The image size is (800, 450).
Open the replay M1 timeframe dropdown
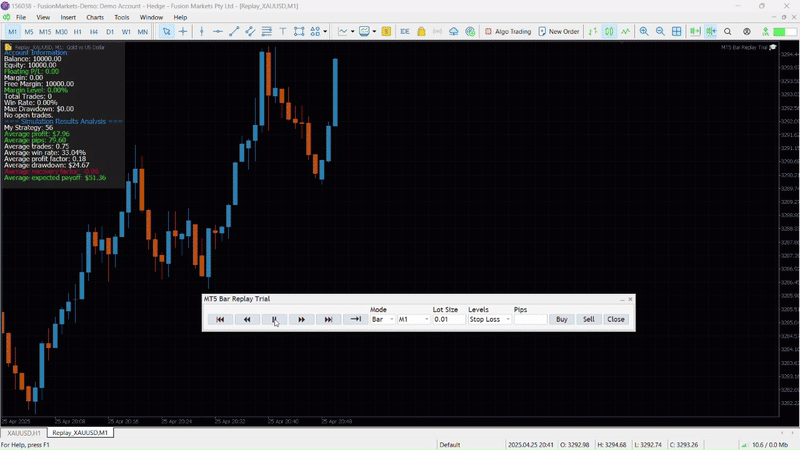(x=414, y=319)
